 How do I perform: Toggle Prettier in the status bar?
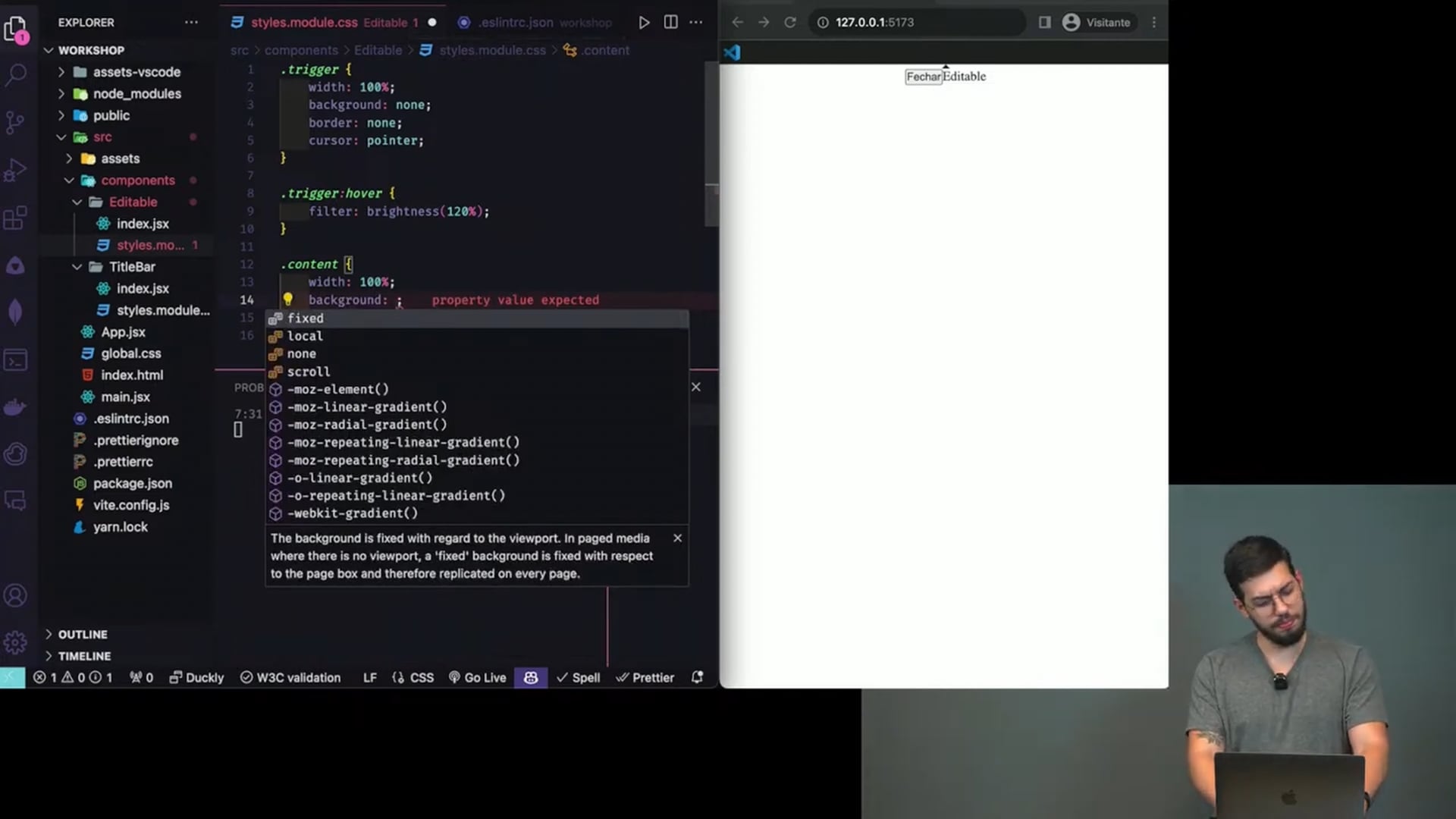[645, 677]
